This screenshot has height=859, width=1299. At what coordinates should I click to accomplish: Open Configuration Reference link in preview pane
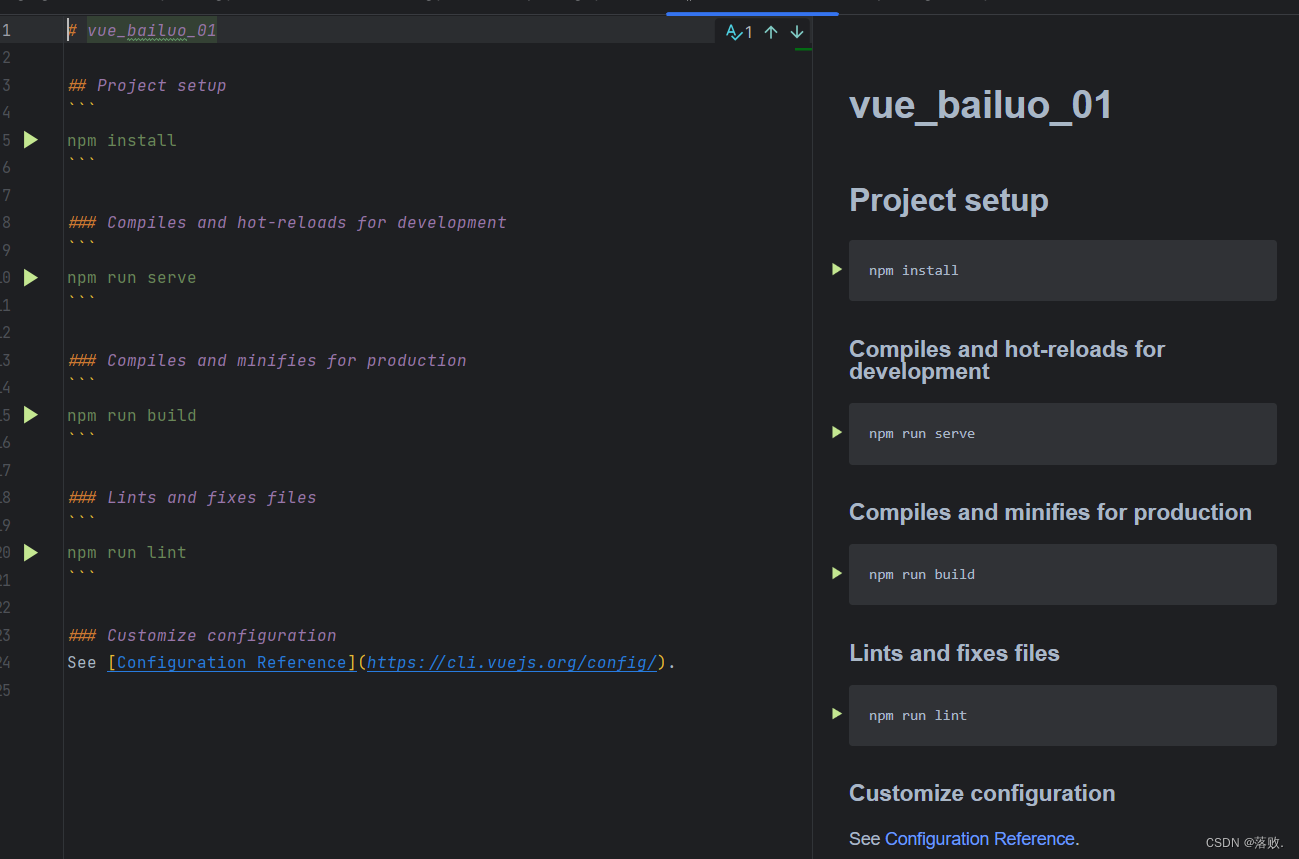[980, 839]
